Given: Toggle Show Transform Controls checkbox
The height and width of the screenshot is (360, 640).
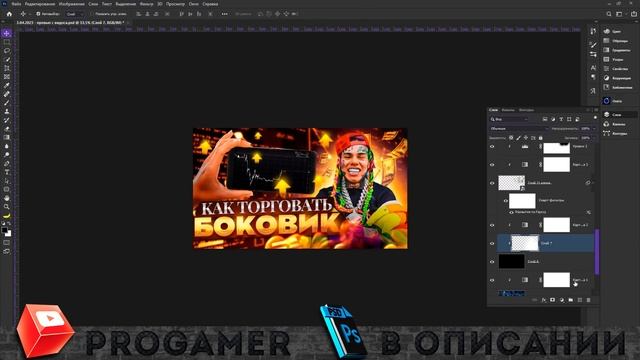Looking at the screenshot, I should pyautogui.click(x=92, y=14).
